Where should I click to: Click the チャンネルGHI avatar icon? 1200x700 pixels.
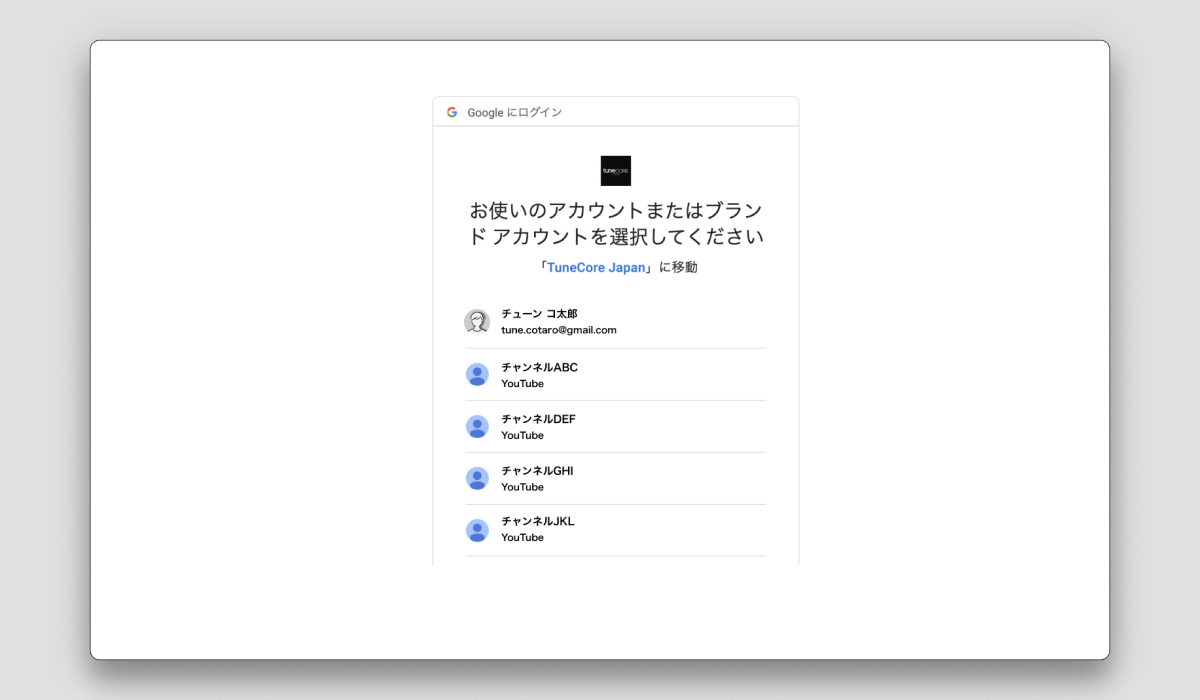[x=477, y=478]
